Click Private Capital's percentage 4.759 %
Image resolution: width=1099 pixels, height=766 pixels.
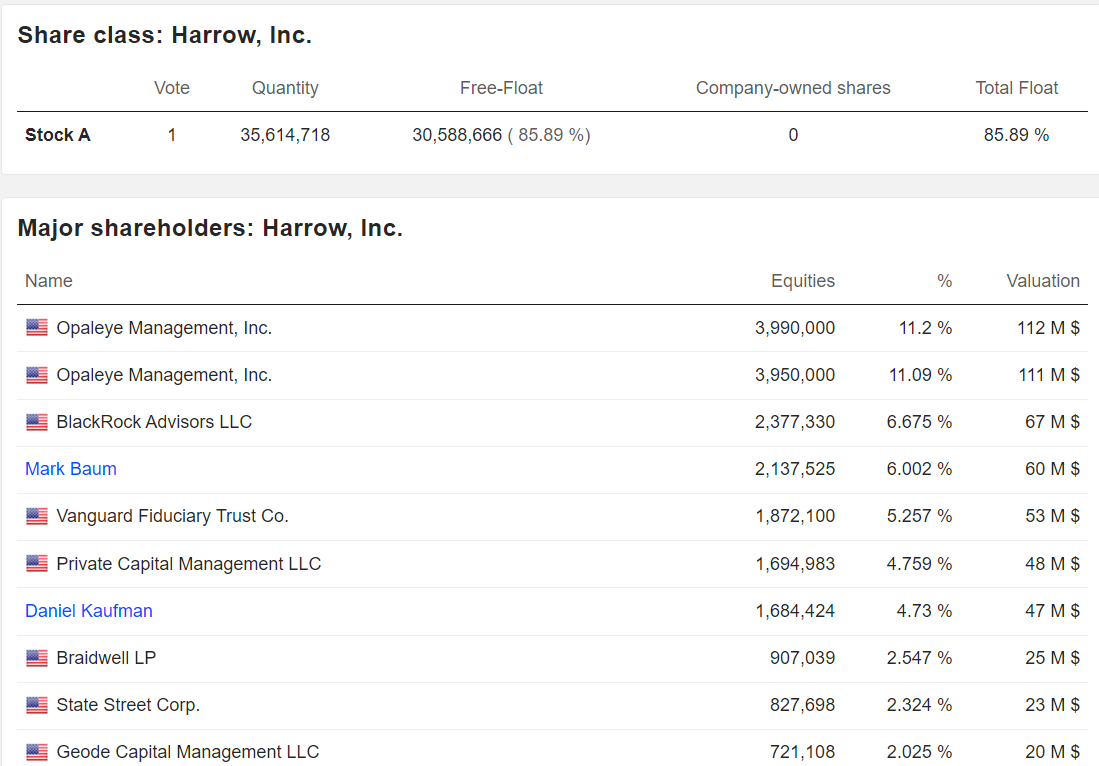pos(919,563)
